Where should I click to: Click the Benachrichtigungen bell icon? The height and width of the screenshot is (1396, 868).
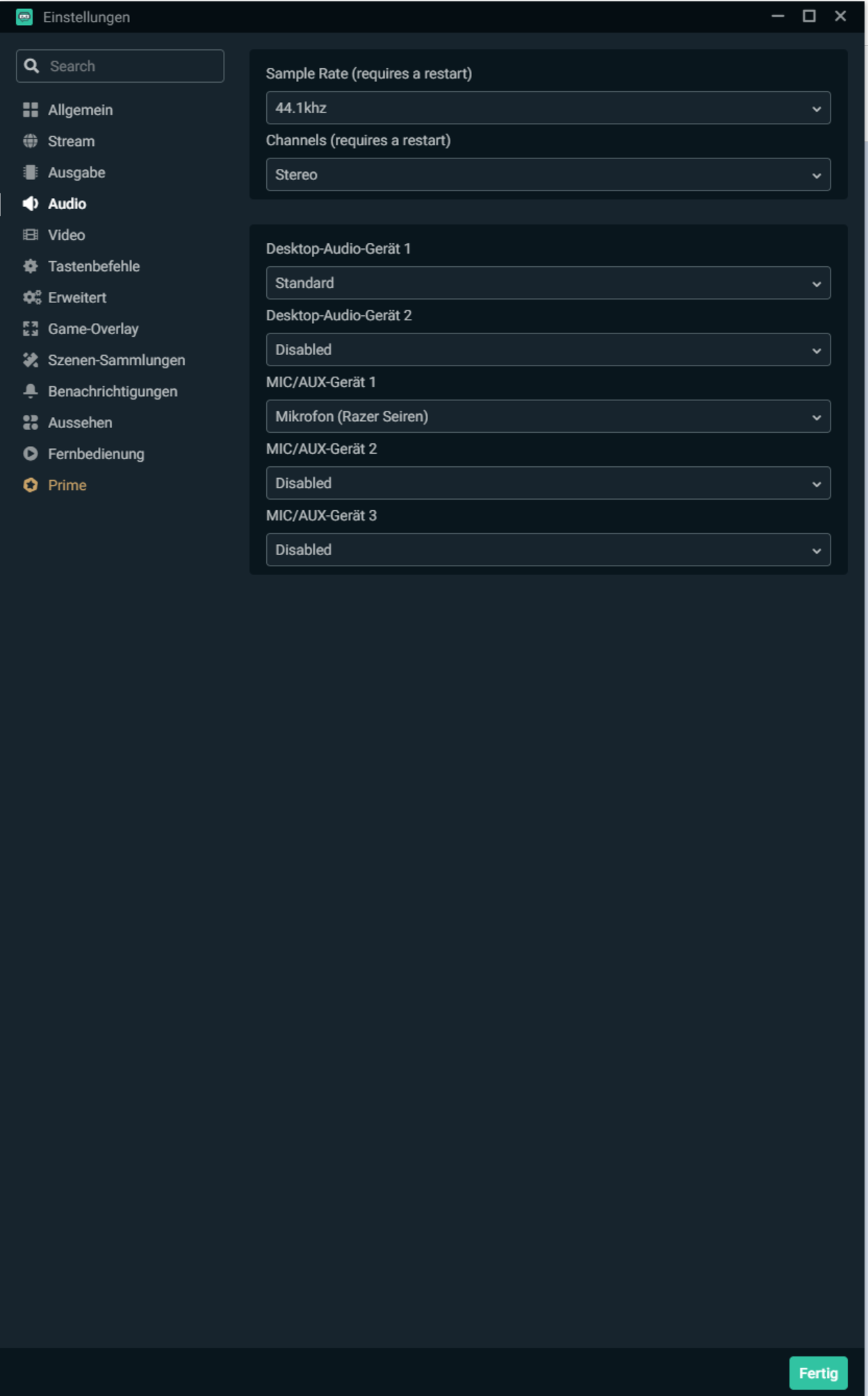click(31, 391)
